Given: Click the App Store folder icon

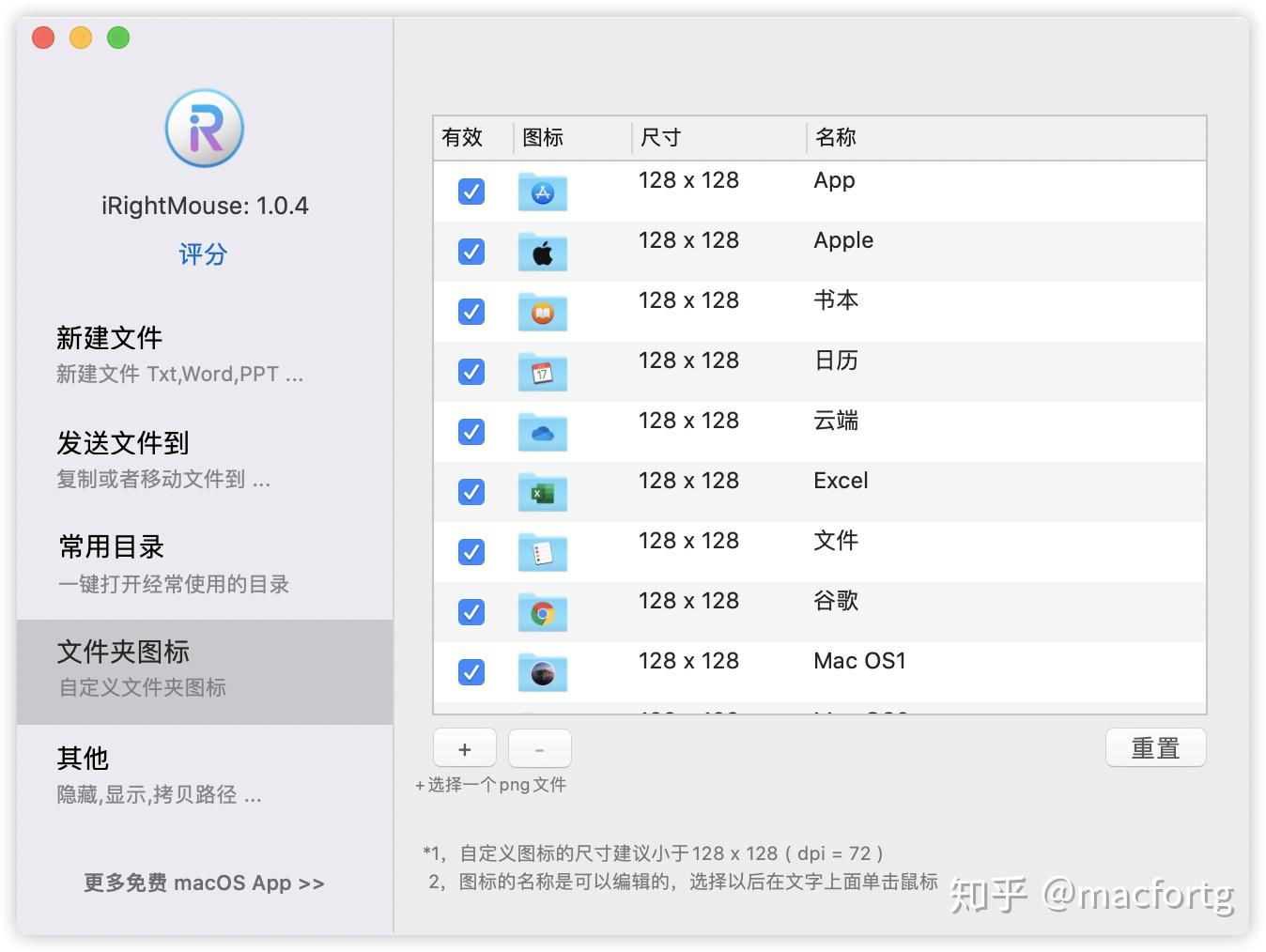Looking at the screenshot, I should click(542, 192).
